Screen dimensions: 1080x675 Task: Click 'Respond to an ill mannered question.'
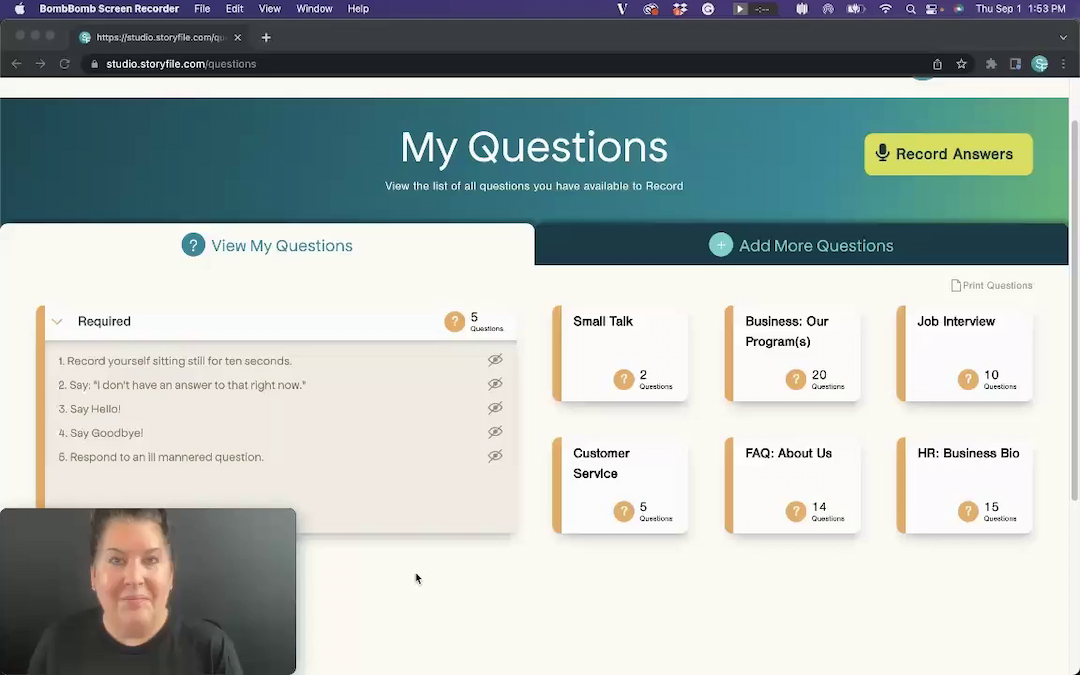click(x=160, y=457)
